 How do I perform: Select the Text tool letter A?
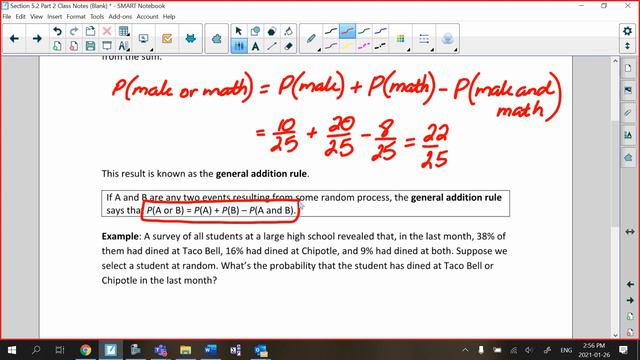pyautogui.click(x=256, y=46)
